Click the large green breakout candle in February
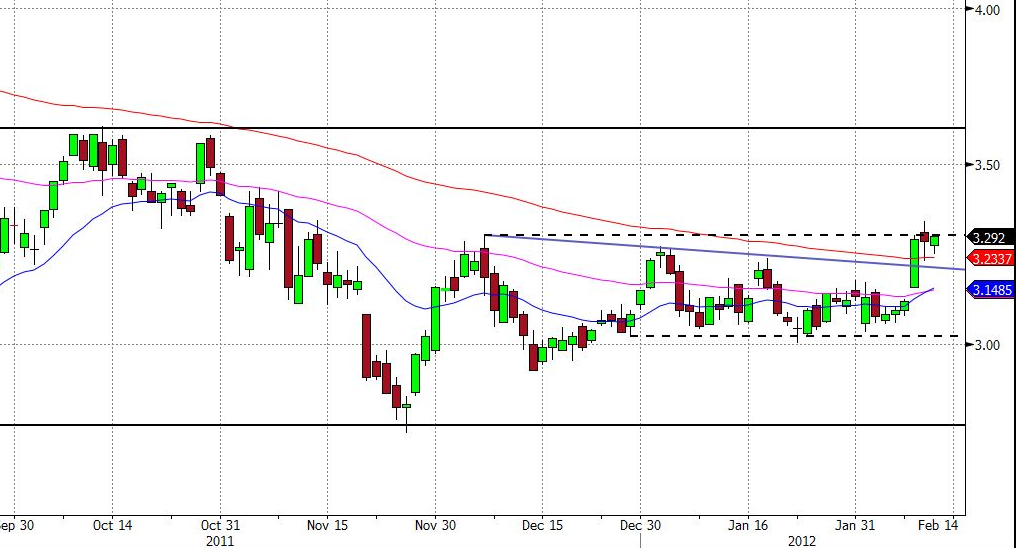The width and height of the screenshot is (1016, 548). (x=914, y=263)
